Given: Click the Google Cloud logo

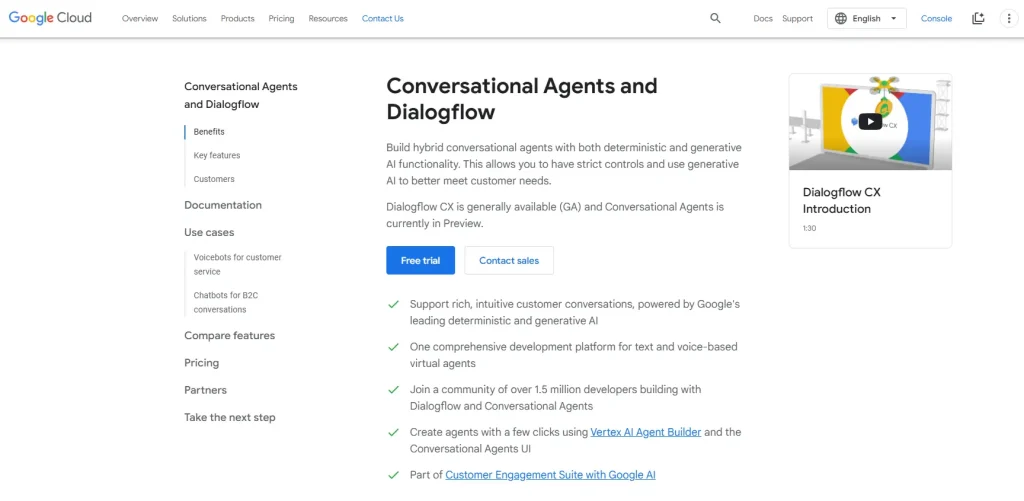Looking at the screenshot, I should point(50,18).
